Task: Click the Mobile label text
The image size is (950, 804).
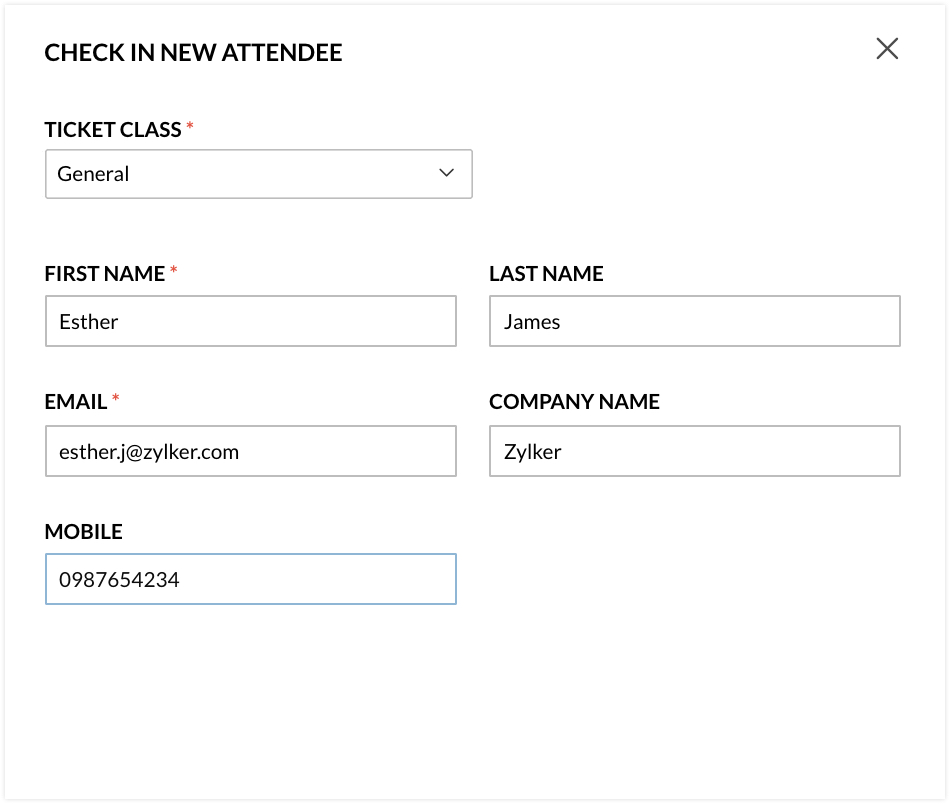Action: pos(84,532)
